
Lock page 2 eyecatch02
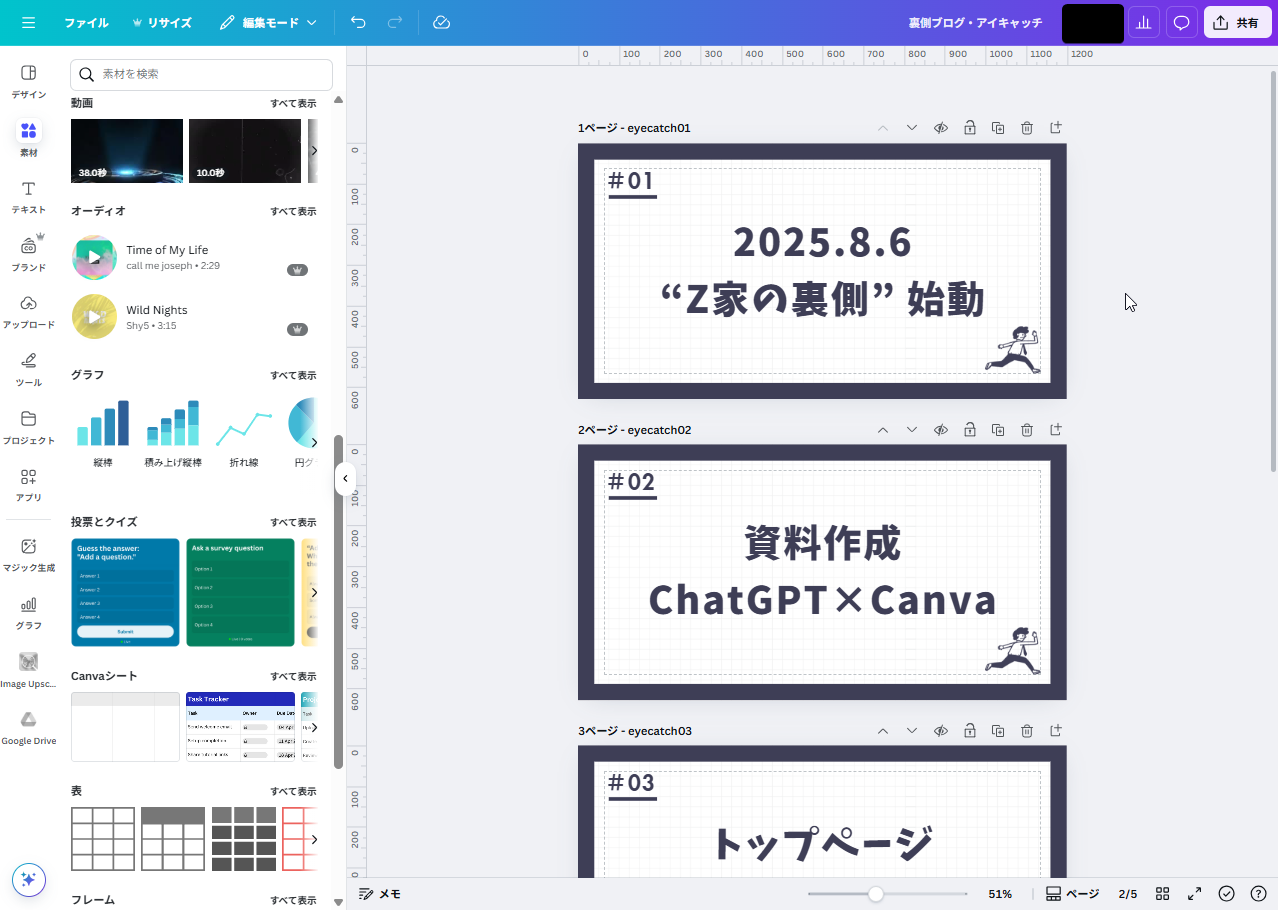click(x=969, y=430)
